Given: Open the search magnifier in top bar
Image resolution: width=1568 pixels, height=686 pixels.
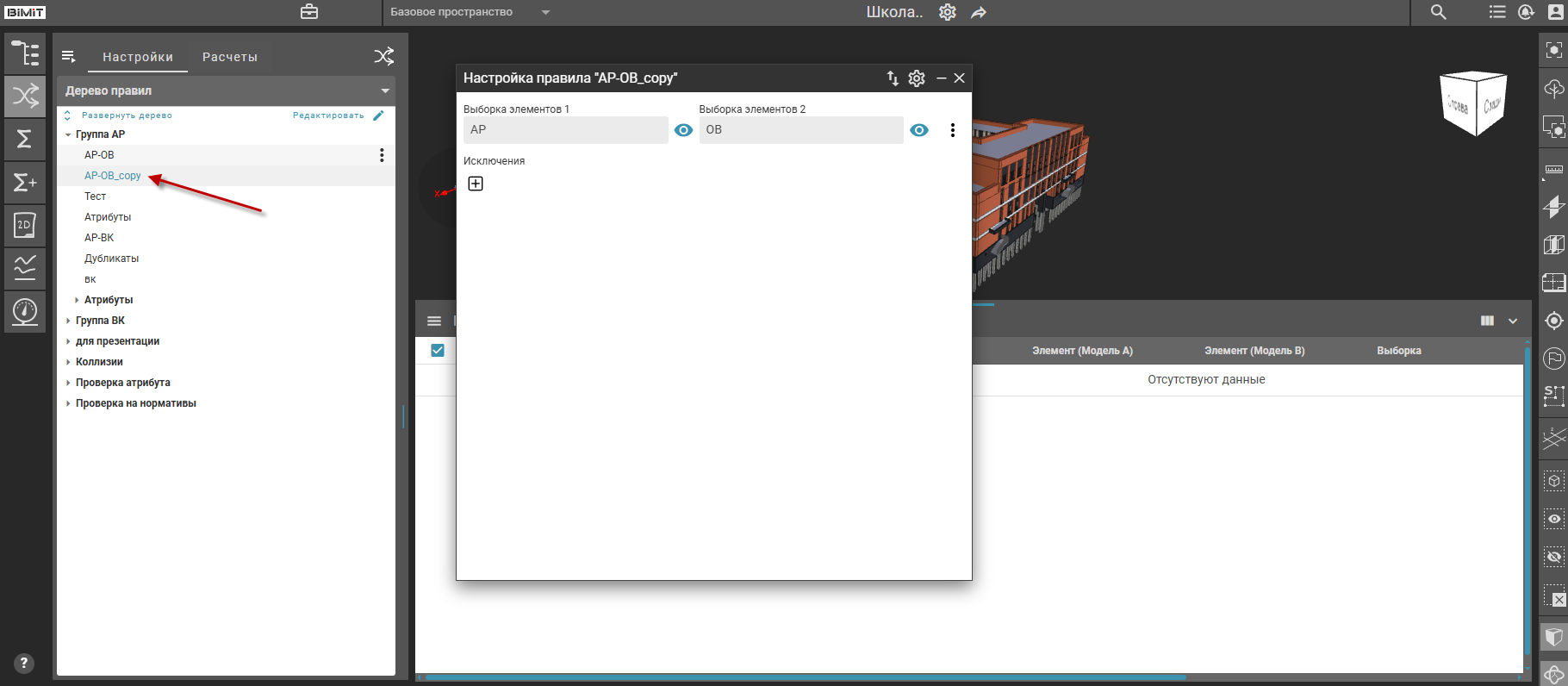Looking at the screenshot, I should 1438,12.
